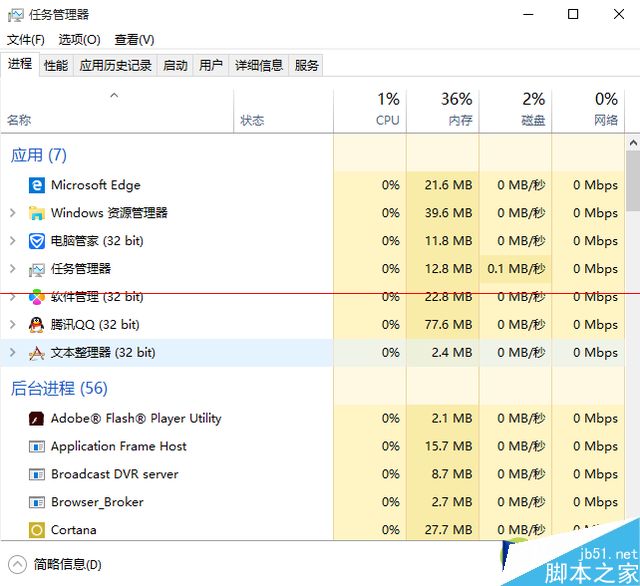Click the Adobe Flash Player Utility icon
This screenshot has height=586, width=640.
coord(37,419)
